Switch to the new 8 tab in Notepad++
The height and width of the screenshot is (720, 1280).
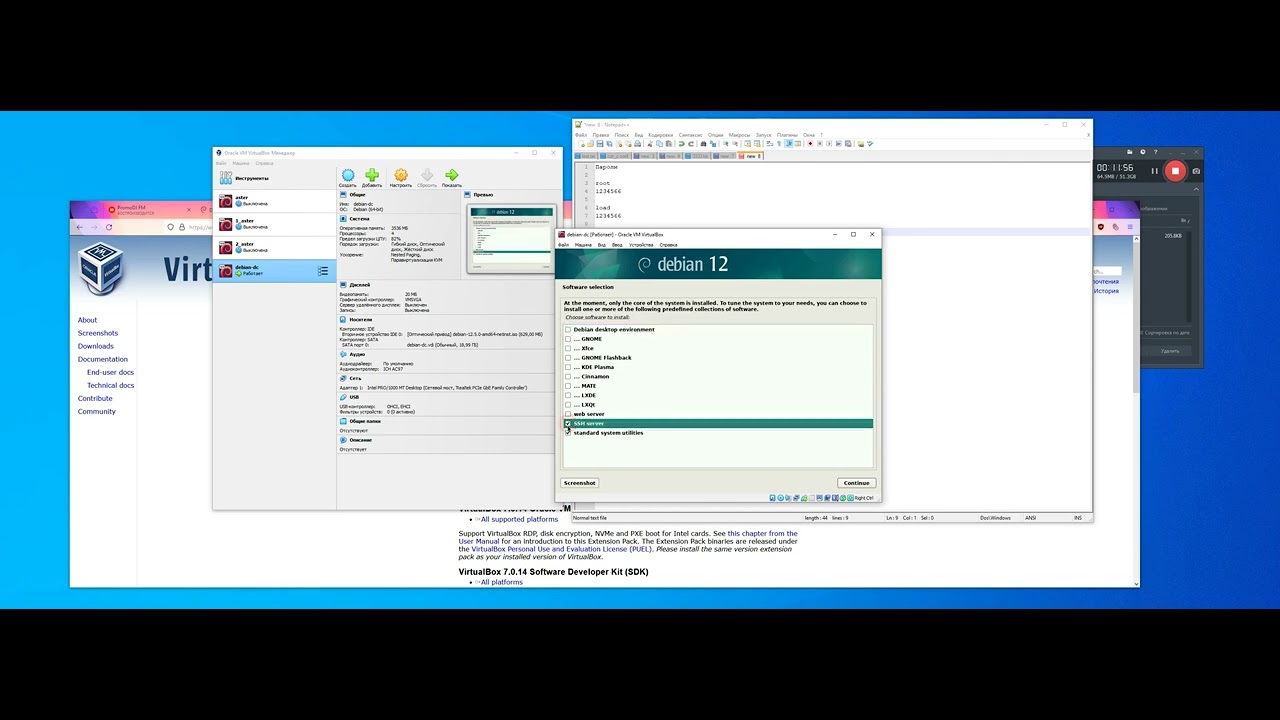[x=750, y=156]
